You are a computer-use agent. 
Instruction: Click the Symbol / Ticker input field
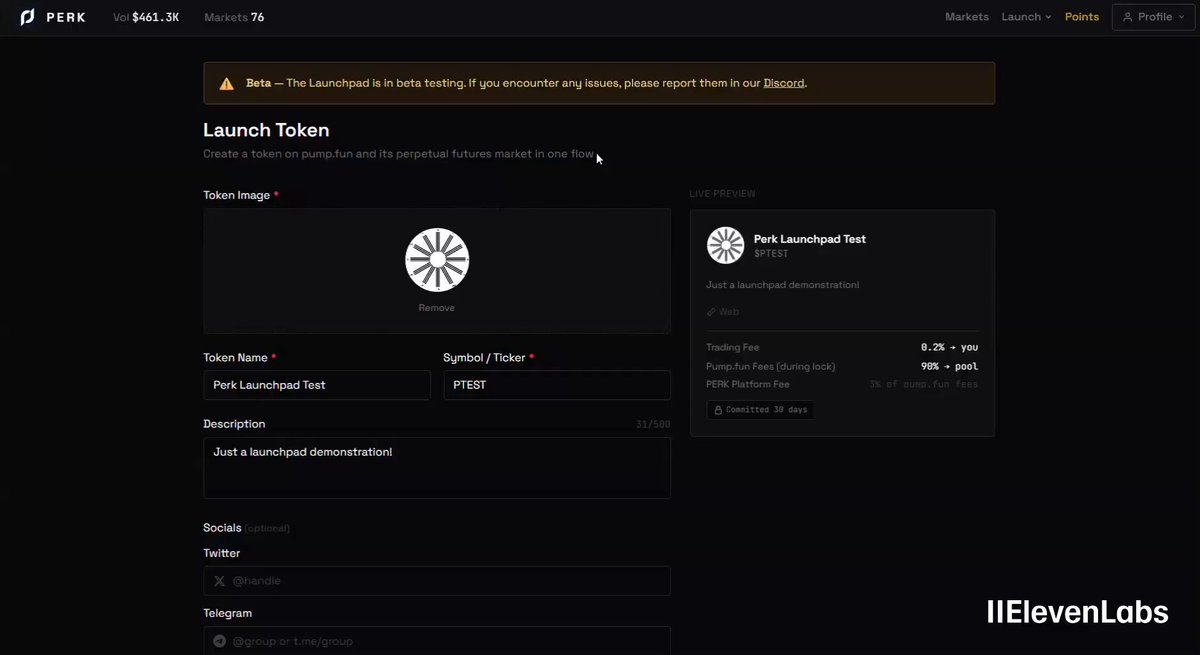(x=557, y=385)
